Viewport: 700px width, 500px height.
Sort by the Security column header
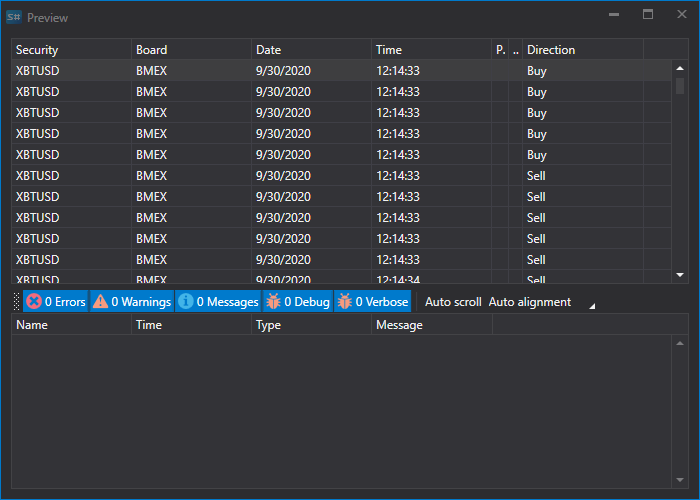click(71, 50)
